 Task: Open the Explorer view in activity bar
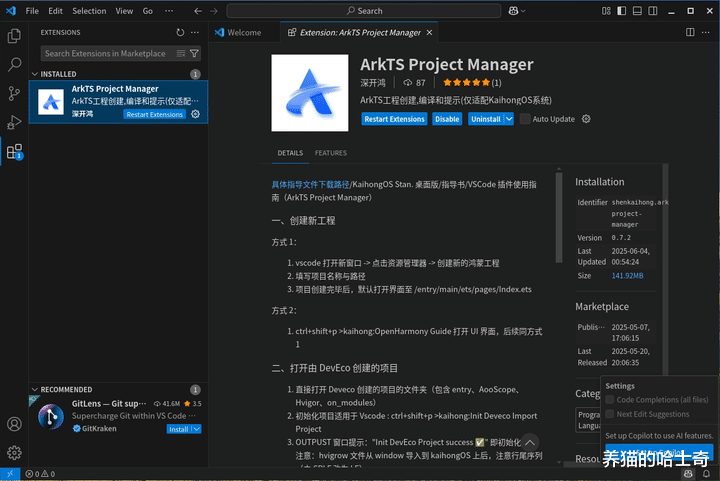(14, 36)
